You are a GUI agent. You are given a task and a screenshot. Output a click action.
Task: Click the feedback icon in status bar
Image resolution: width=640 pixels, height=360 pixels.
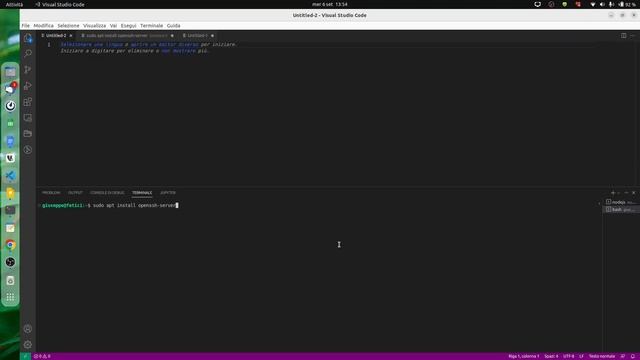tap(623, 356)
